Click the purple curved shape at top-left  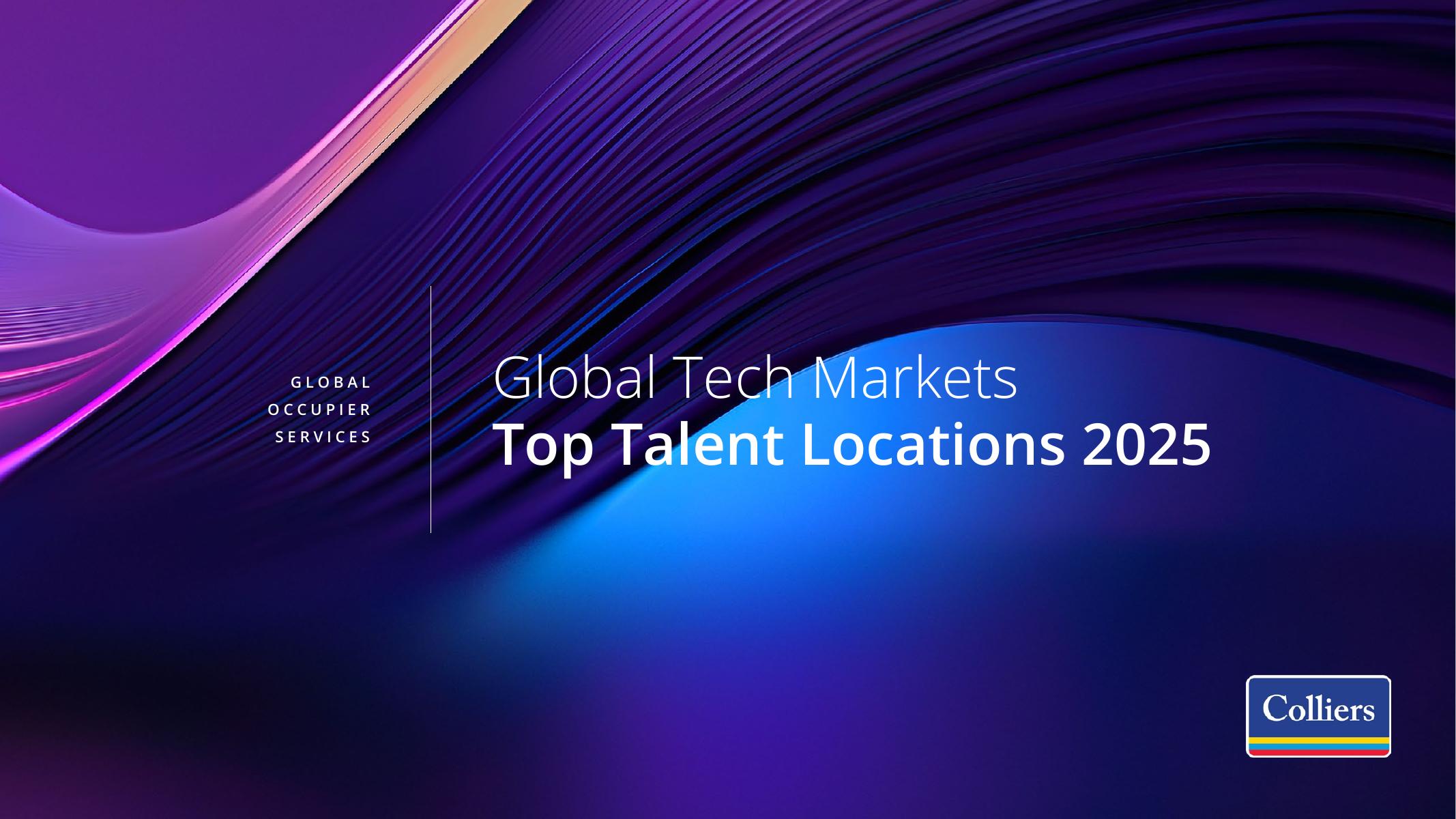[x=171, y=102]
